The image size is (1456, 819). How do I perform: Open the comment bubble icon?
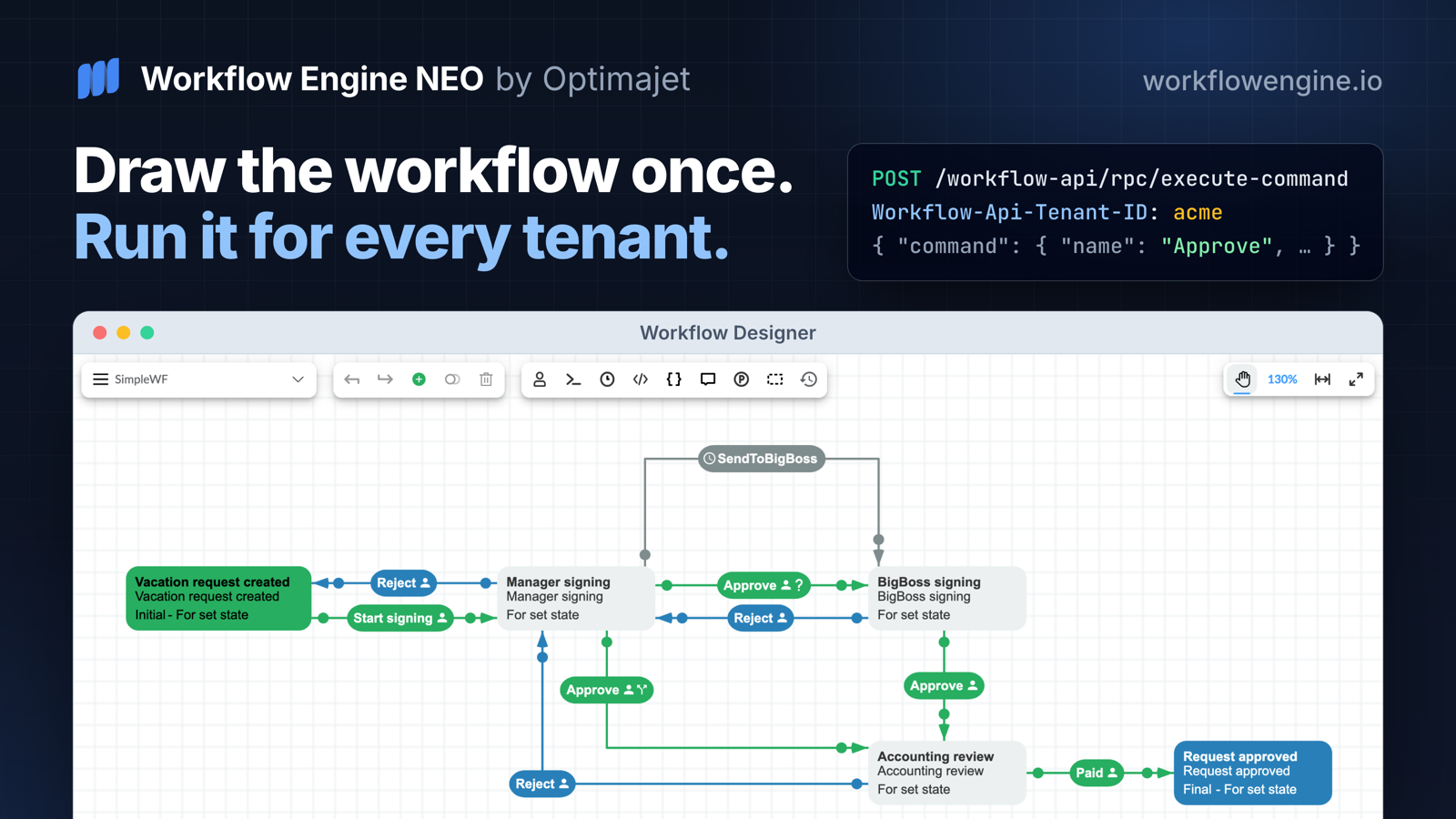(708, 379)
